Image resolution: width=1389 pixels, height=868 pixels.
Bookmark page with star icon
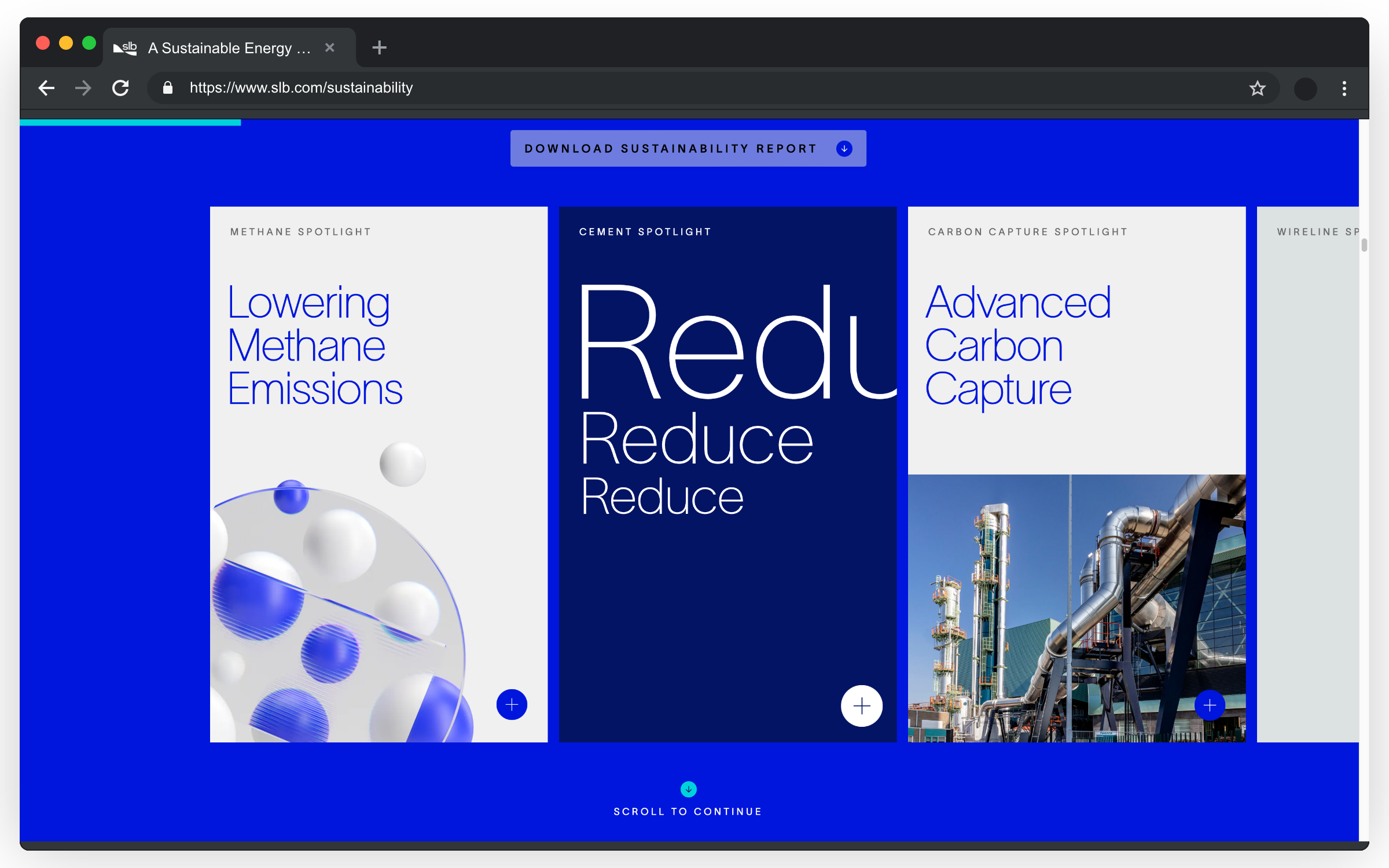(x=1257, y=89)
